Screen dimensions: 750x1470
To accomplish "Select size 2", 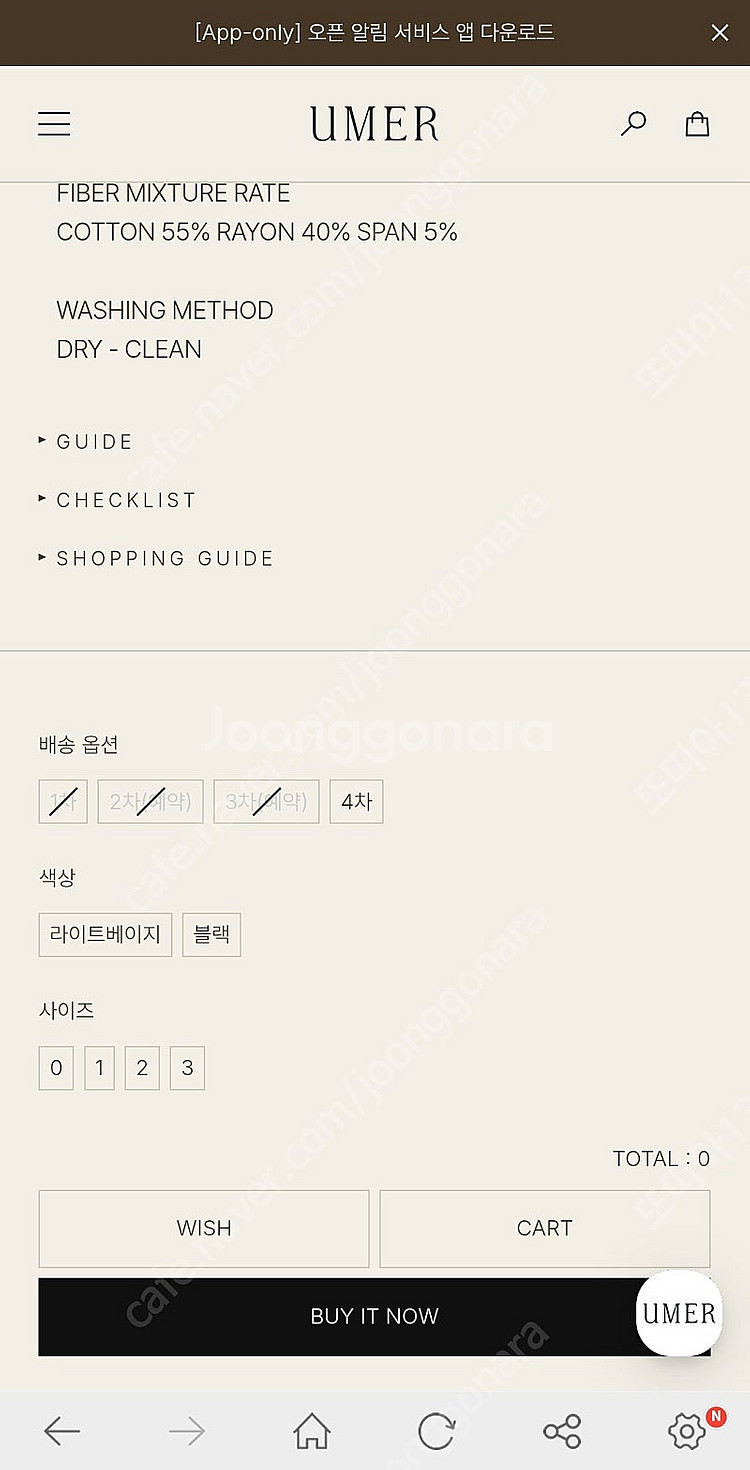I will tap(142, 1068).
